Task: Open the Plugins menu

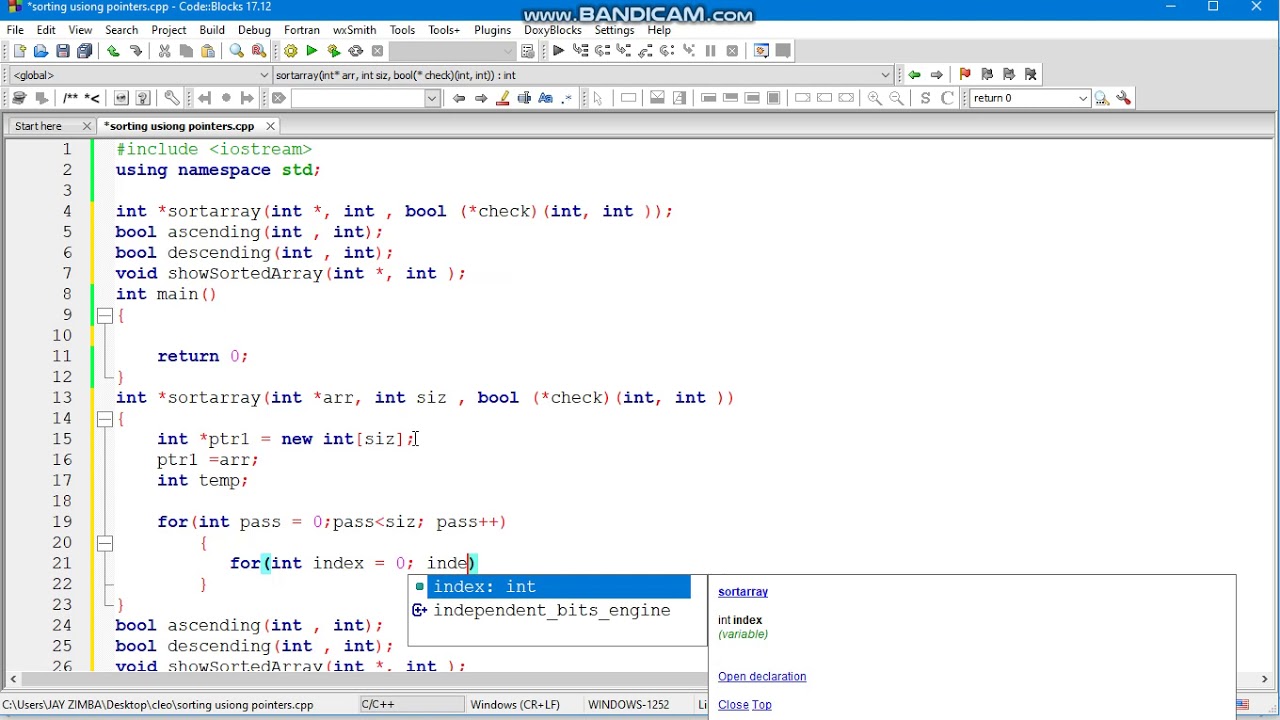Action: tap(492, 30)
